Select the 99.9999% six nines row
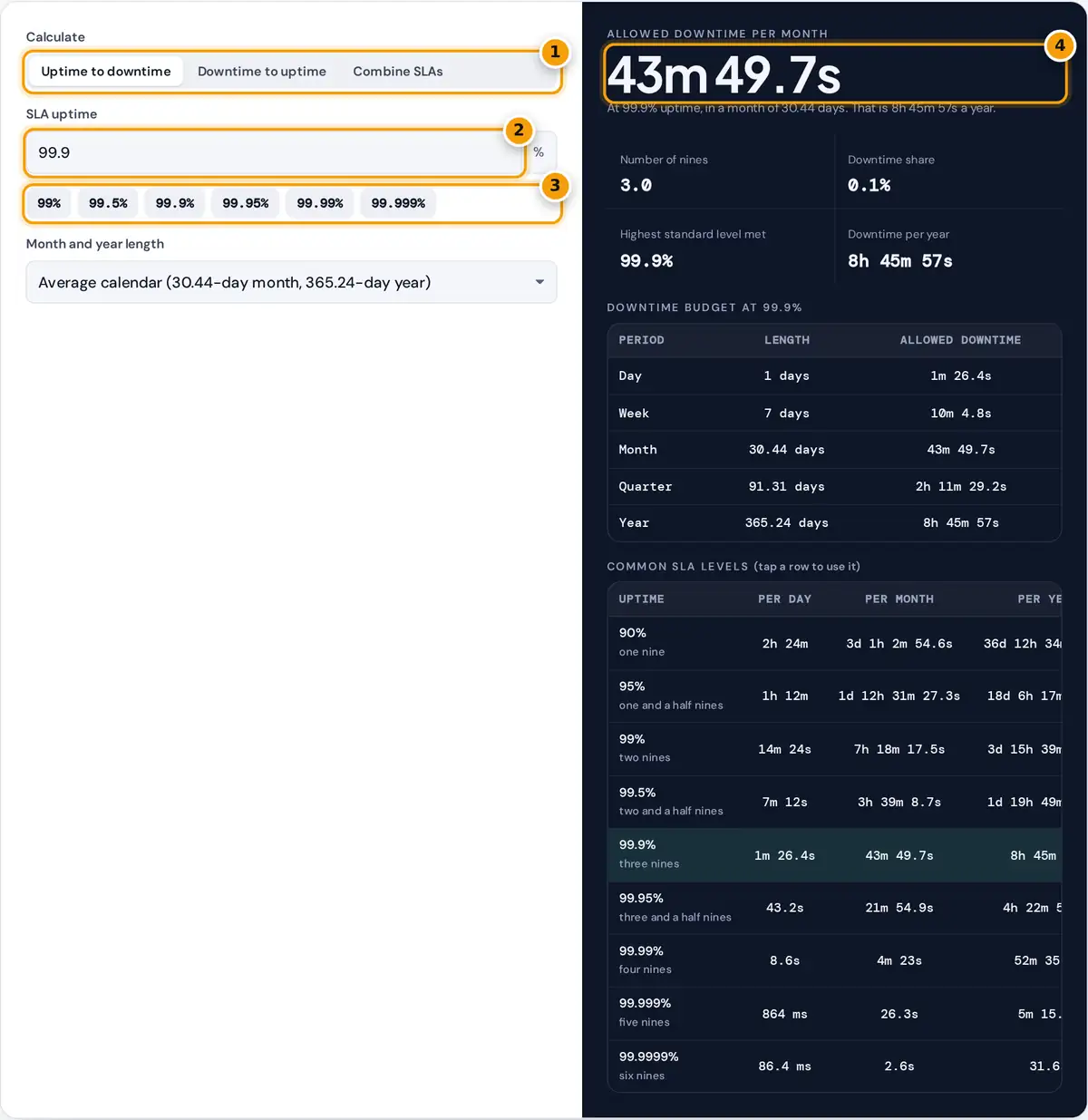1088x1120 pixels. coord(834,1066)
